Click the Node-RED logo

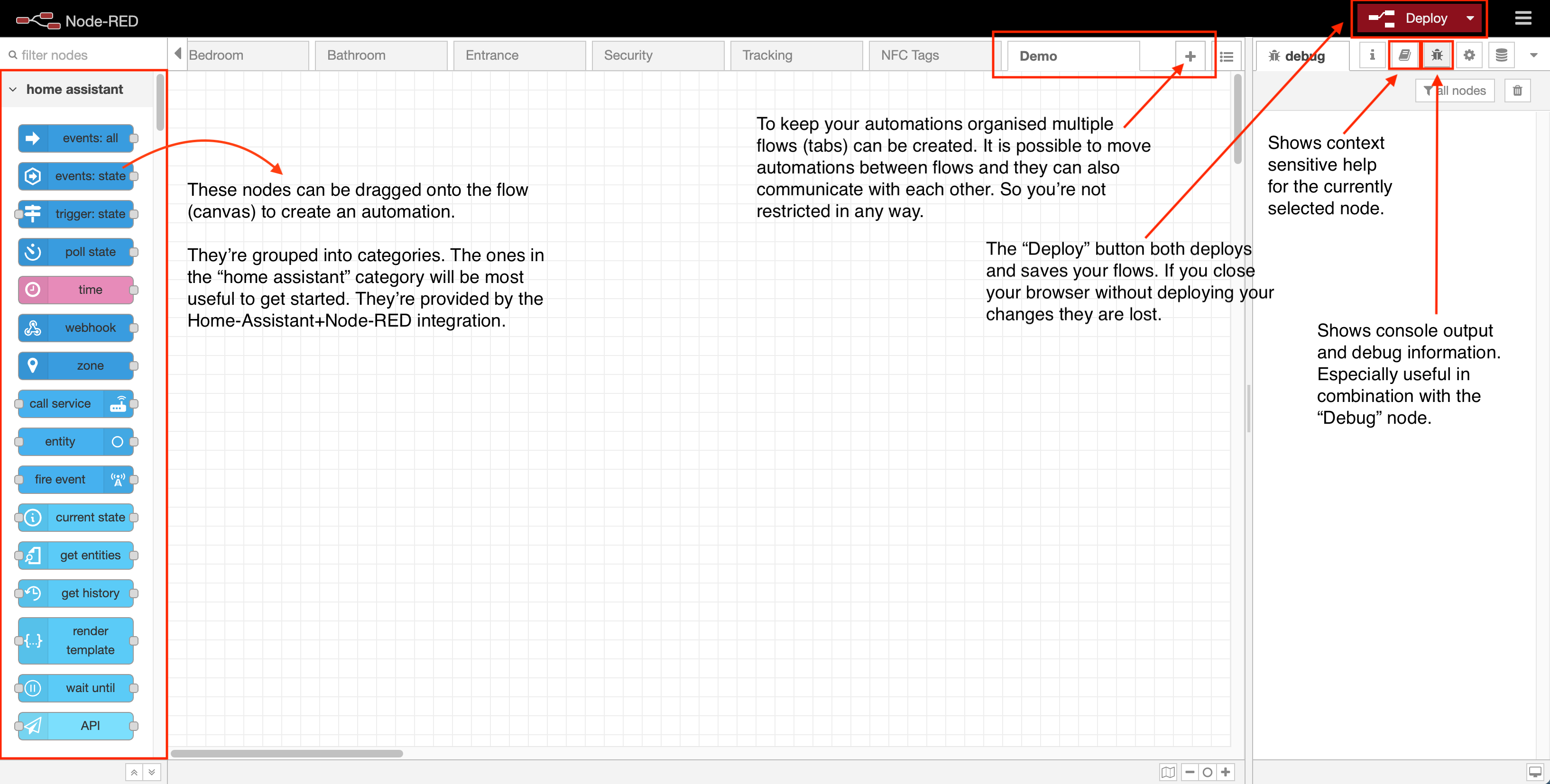pyautogui.click(x=76, y=20)
